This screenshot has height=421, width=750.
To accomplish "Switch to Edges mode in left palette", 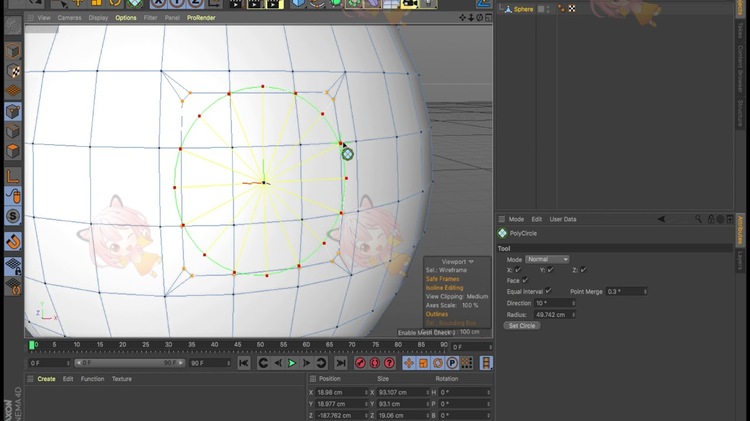I will [x=13, y=131].
